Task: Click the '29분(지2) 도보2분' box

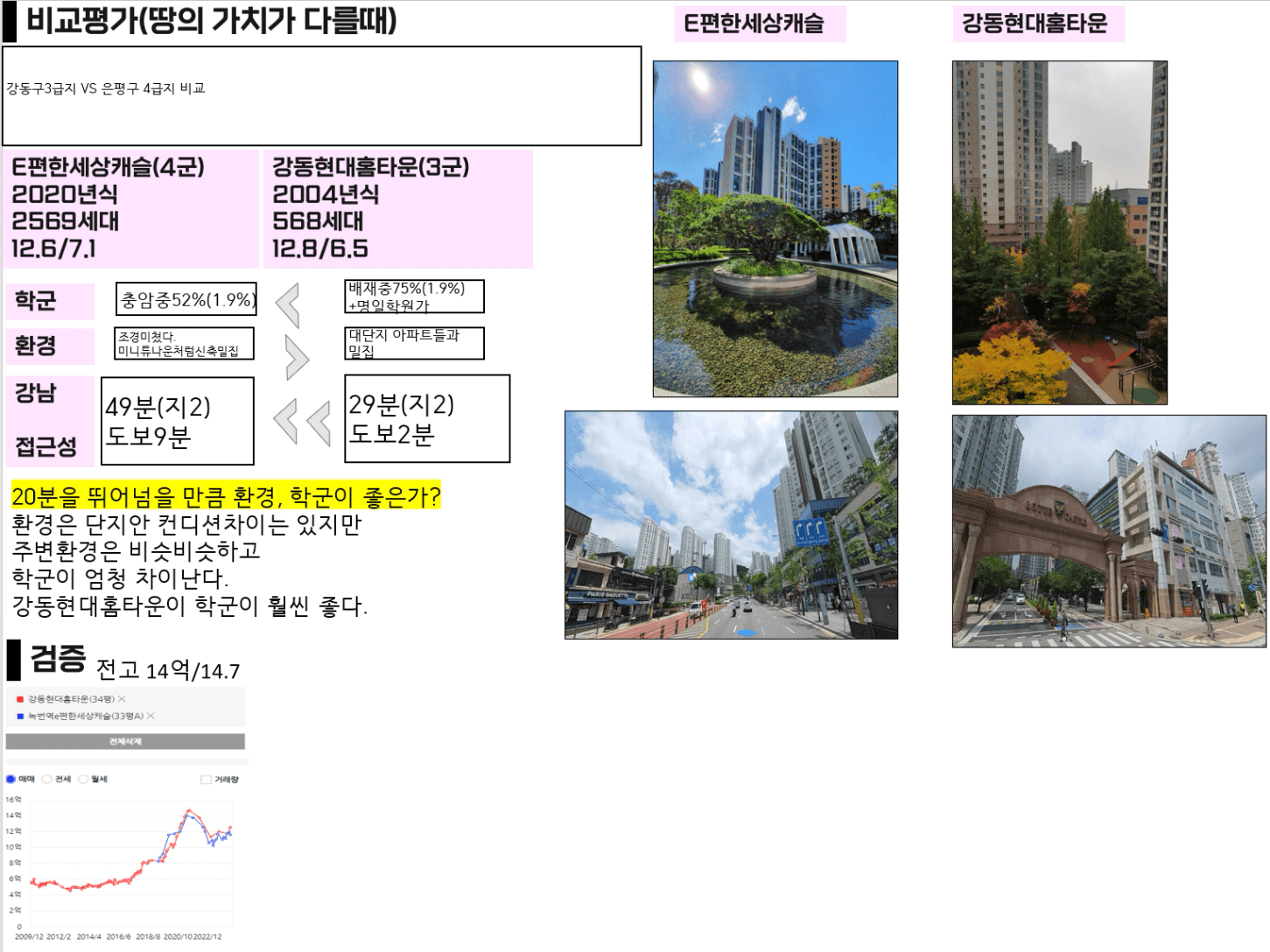Action: point(427,418)
